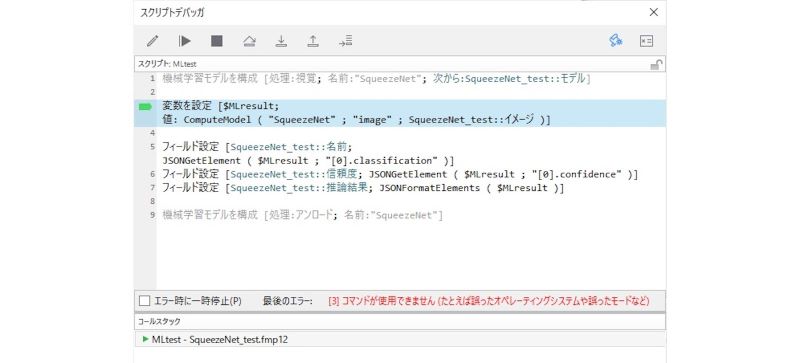Click the unlocked padlock icon

(656, 64)
